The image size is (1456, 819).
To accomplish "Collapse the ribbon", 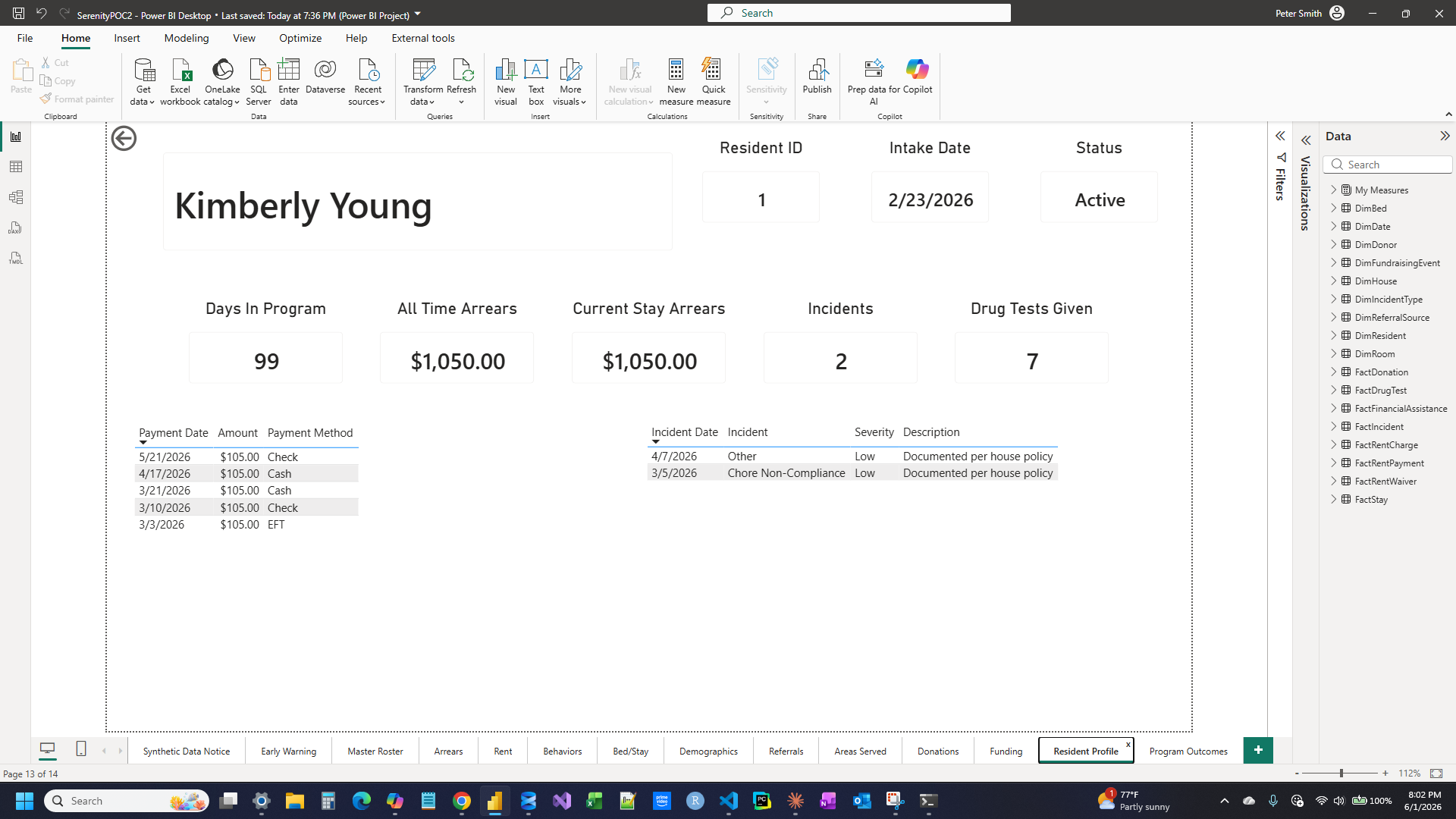I will [x=1448, y=115].
